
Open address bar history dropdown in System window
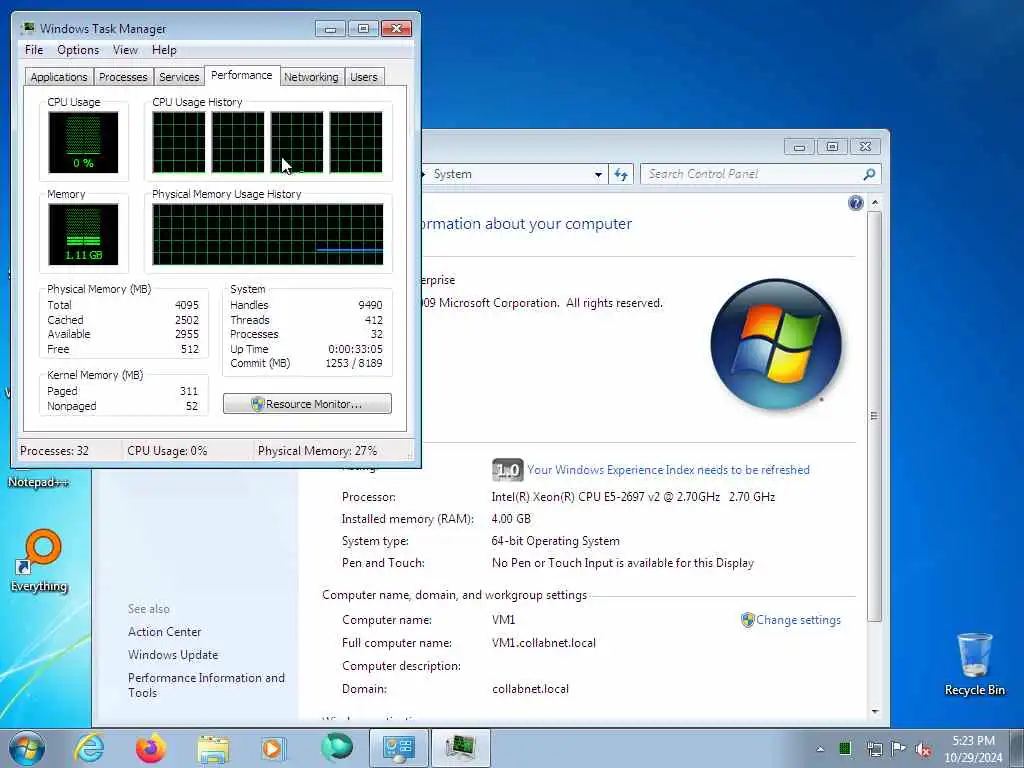click(x=598, y=174)
